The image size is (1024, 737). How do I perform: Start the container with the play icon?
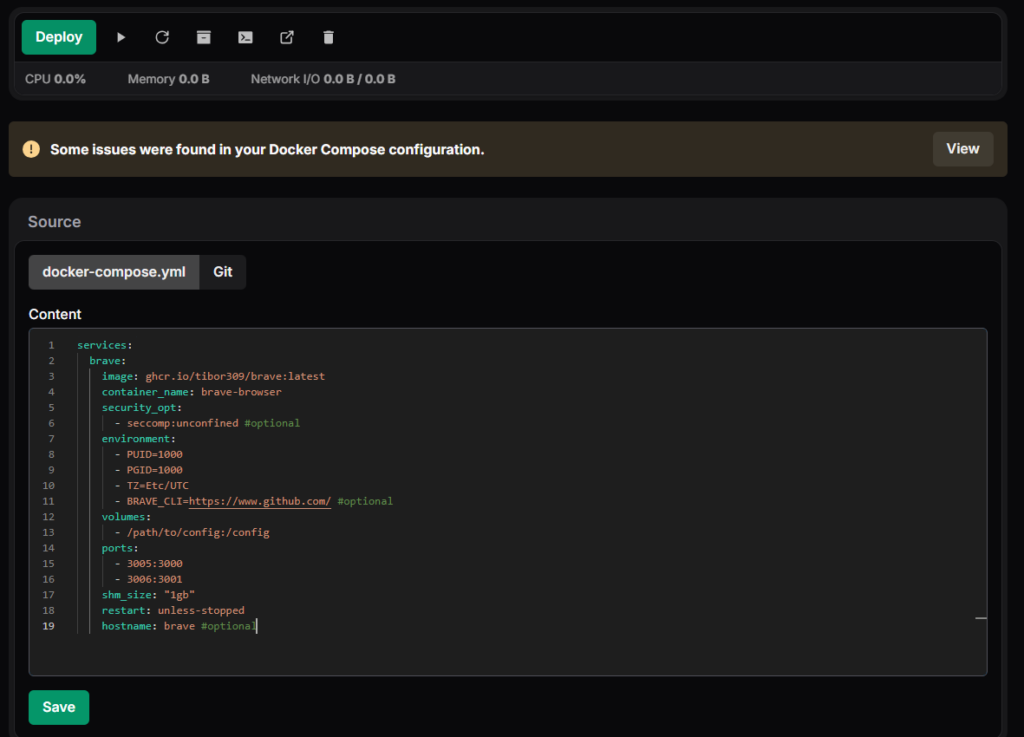coord(121,37)
